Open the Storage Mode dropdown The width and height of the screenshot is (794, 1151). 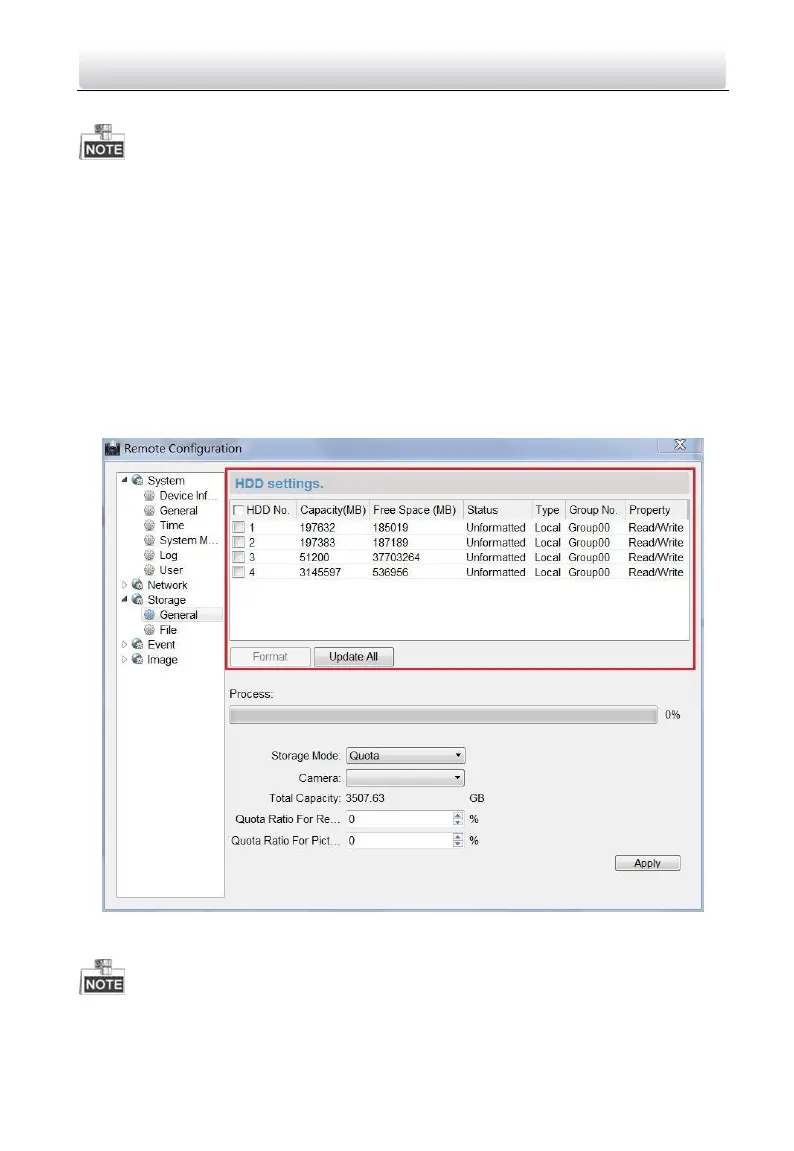[405, 755]
